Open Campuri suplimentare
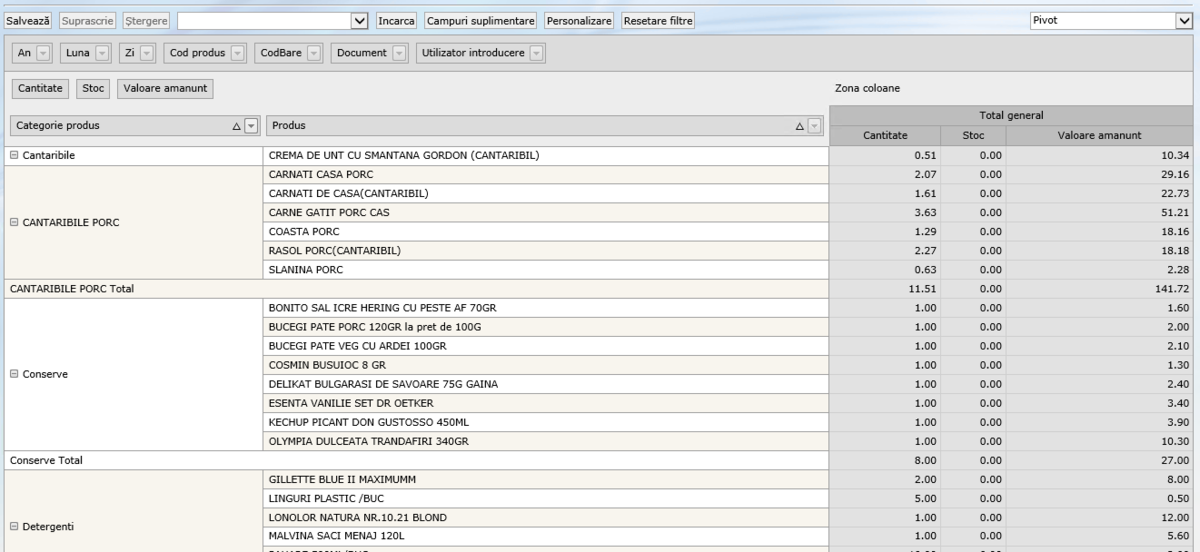 click(481, 20)
